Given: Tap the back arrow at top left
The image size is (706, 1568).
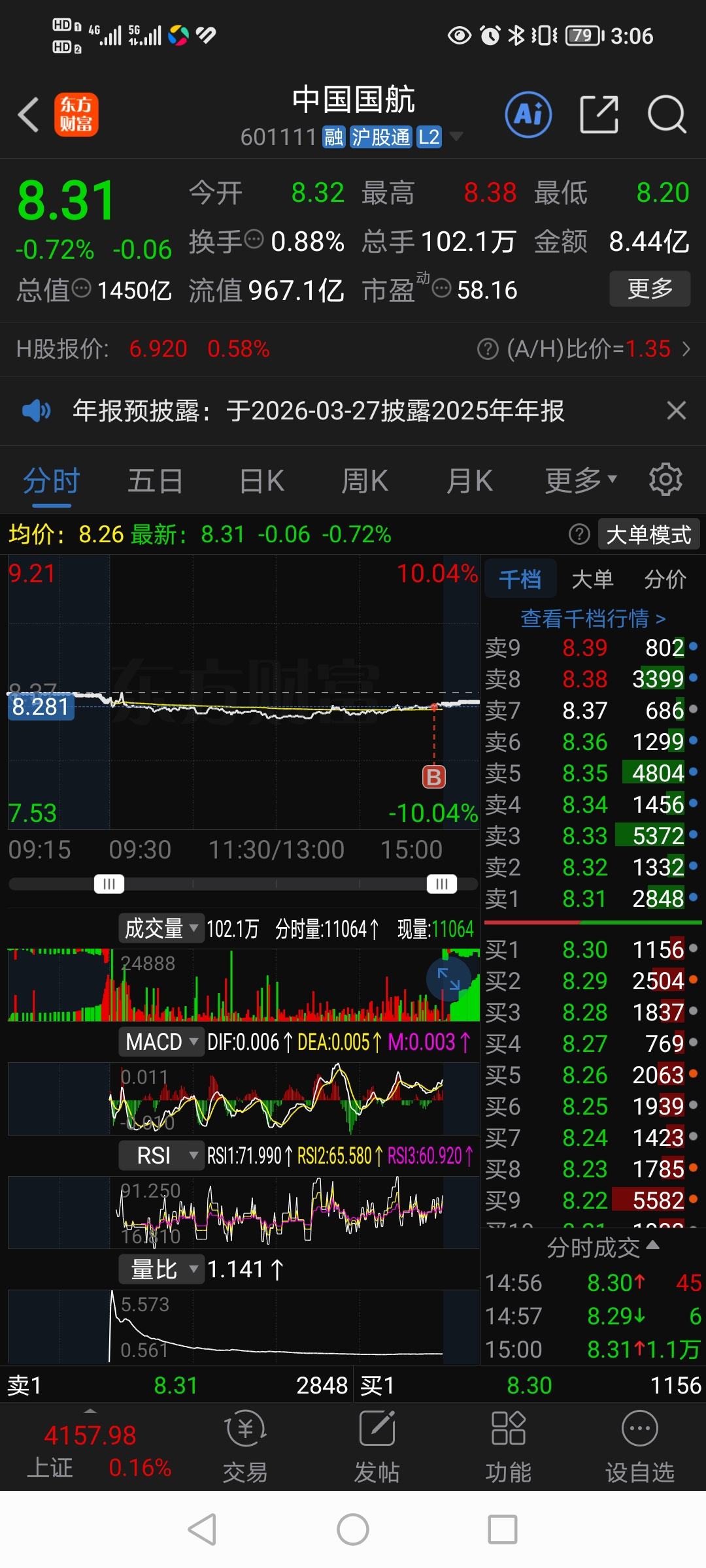Looking at the screenshot, I should pos(29,115).
